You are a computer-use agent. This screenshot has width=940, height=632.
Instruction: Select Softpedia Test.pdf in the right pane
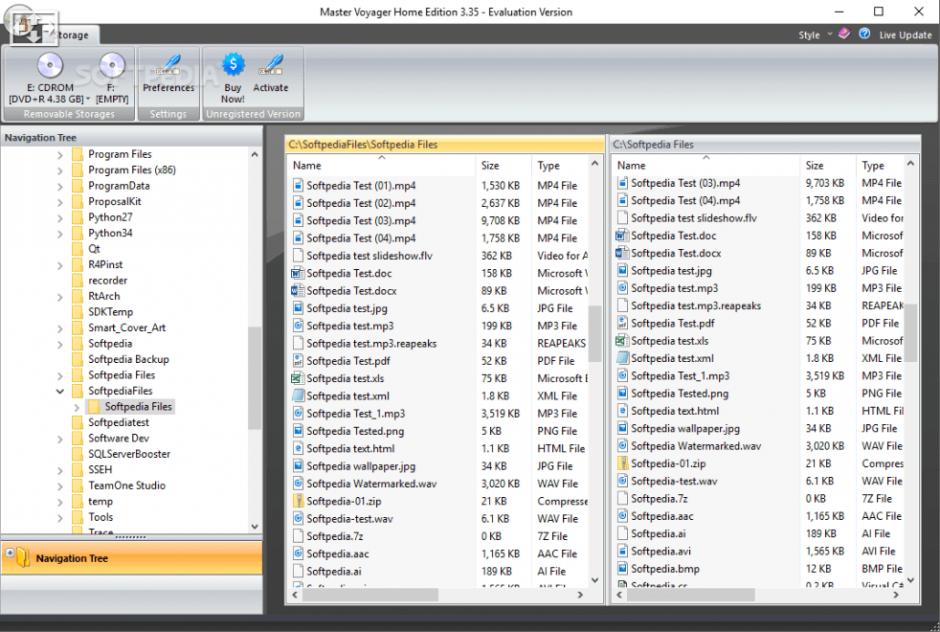coord(672,323)
